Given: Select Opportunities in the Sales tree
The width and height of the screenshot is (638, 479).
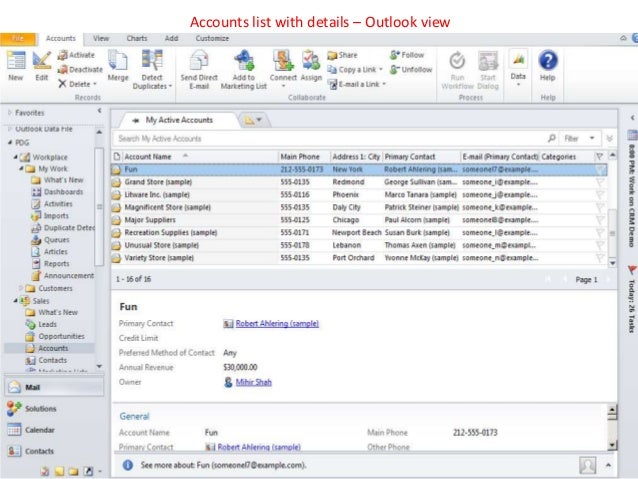Looking at the screenshot, I should tap(61, 336).
